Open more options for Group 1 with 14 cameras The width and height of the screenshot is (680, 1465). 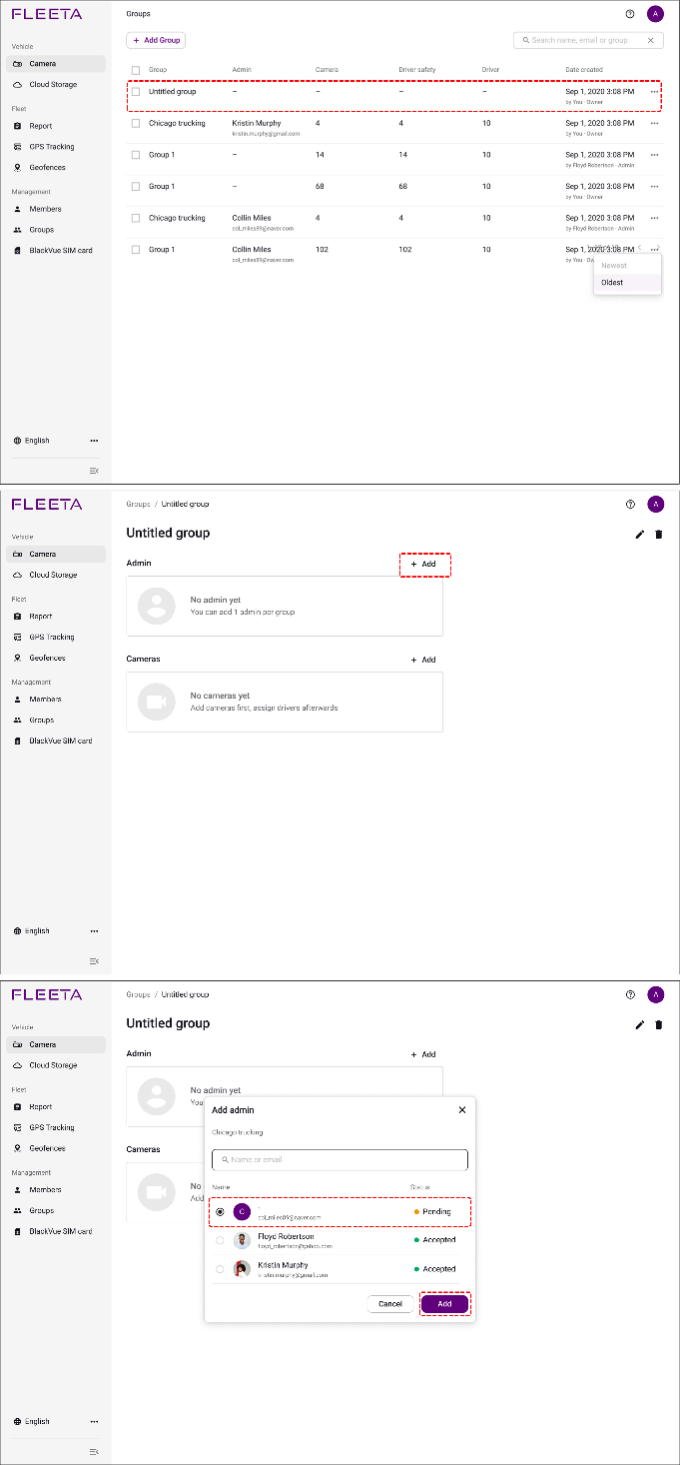point(654,155)
